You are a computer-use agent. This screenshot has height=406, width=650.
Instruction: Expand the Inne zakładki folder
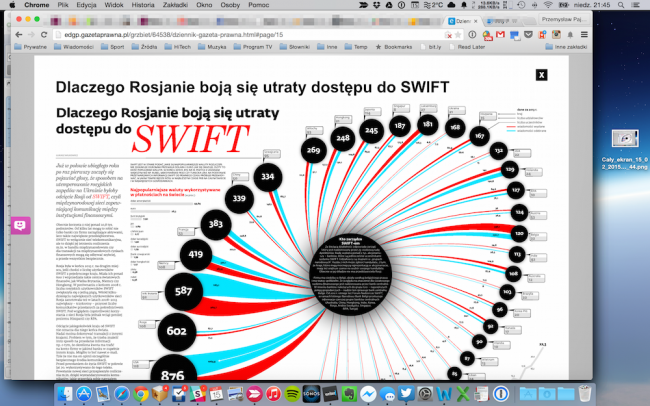[x=566, y=47]
